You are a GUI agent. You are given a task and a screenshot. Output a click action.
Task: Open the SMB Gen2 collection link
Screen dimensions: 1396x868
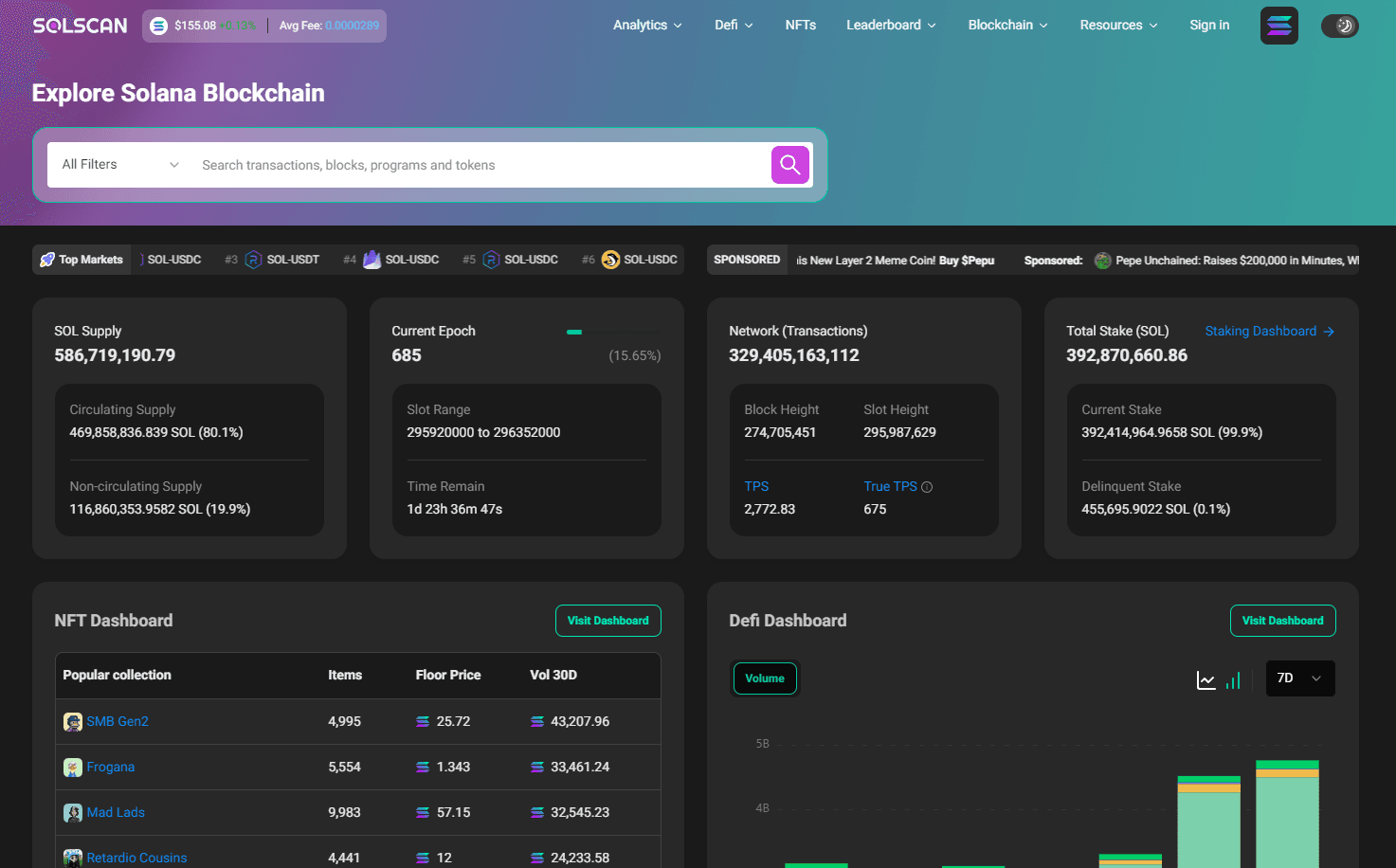pos(118,722)
